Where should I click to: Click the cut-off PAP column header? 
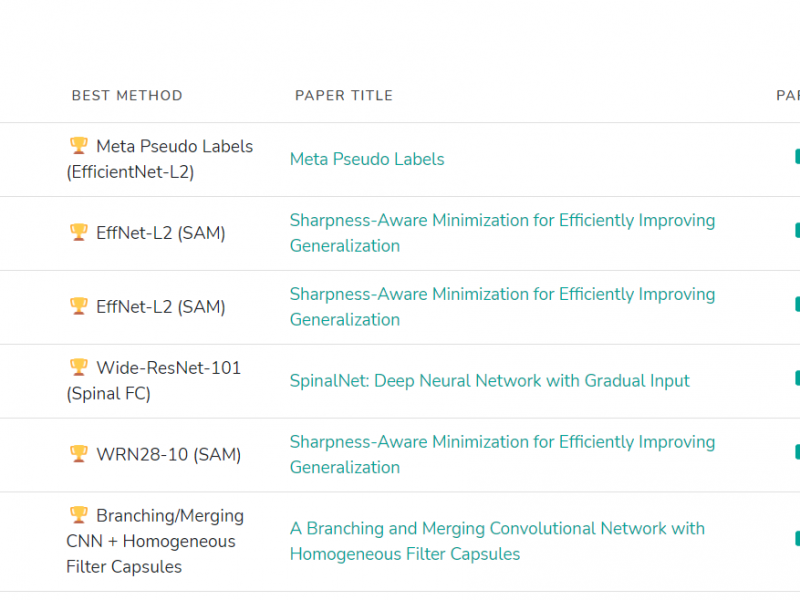pyautogui.click(x=788, y=96)
